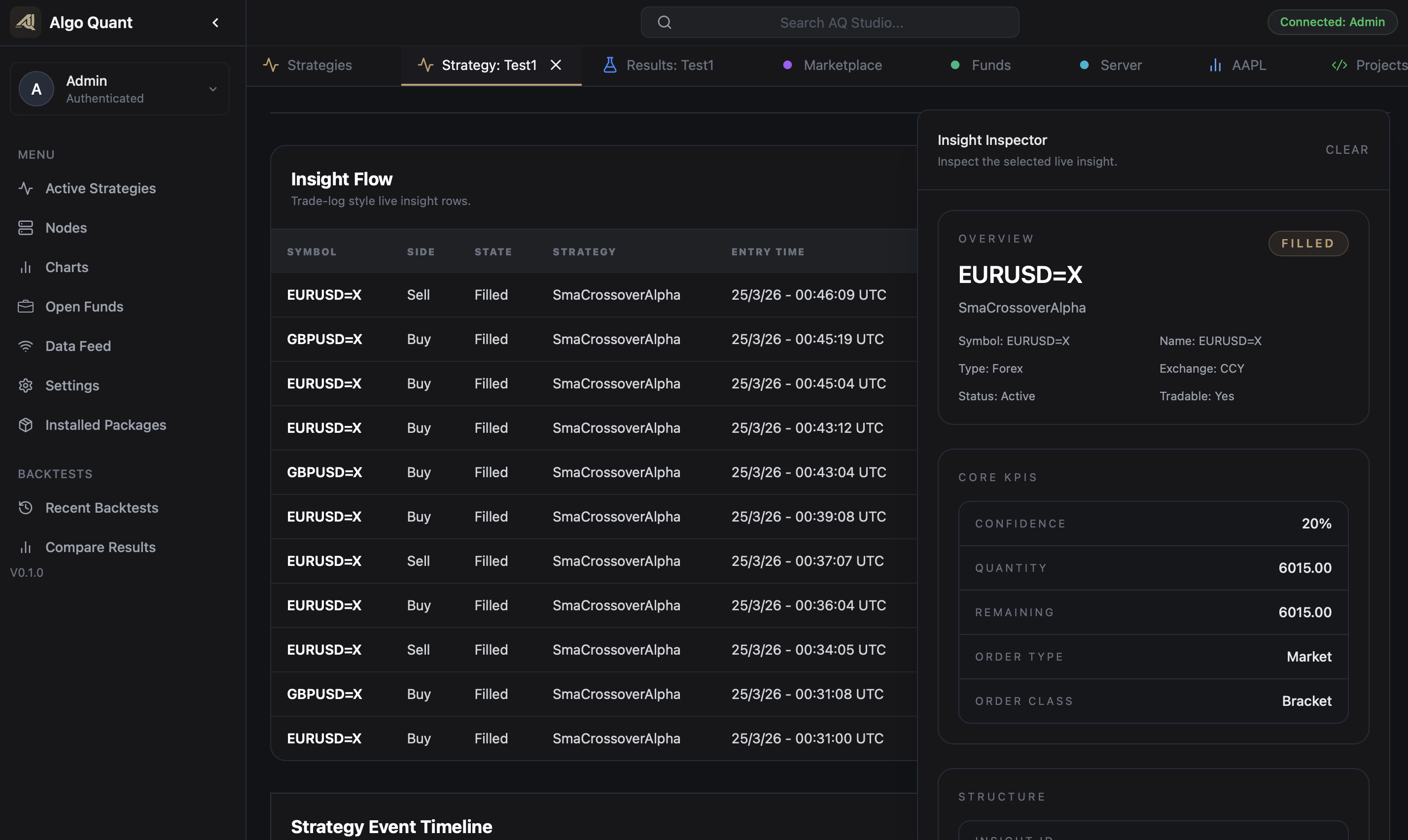1408x840 pixels.
Task: Click the flask icon on Results tab
Action: (x=609, y=65)
